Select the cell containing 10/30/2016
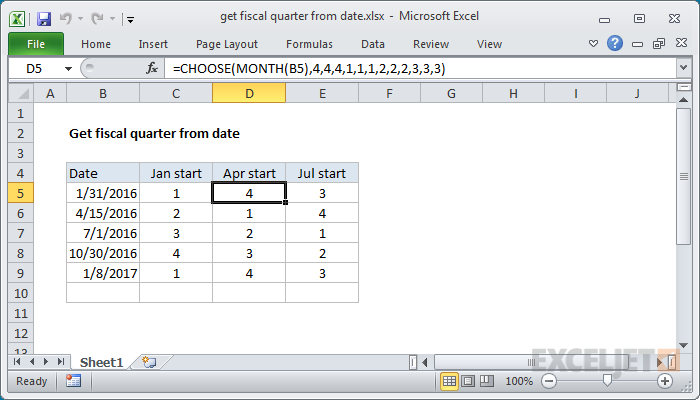Screen dimensions: 700x400 [103, 254]
